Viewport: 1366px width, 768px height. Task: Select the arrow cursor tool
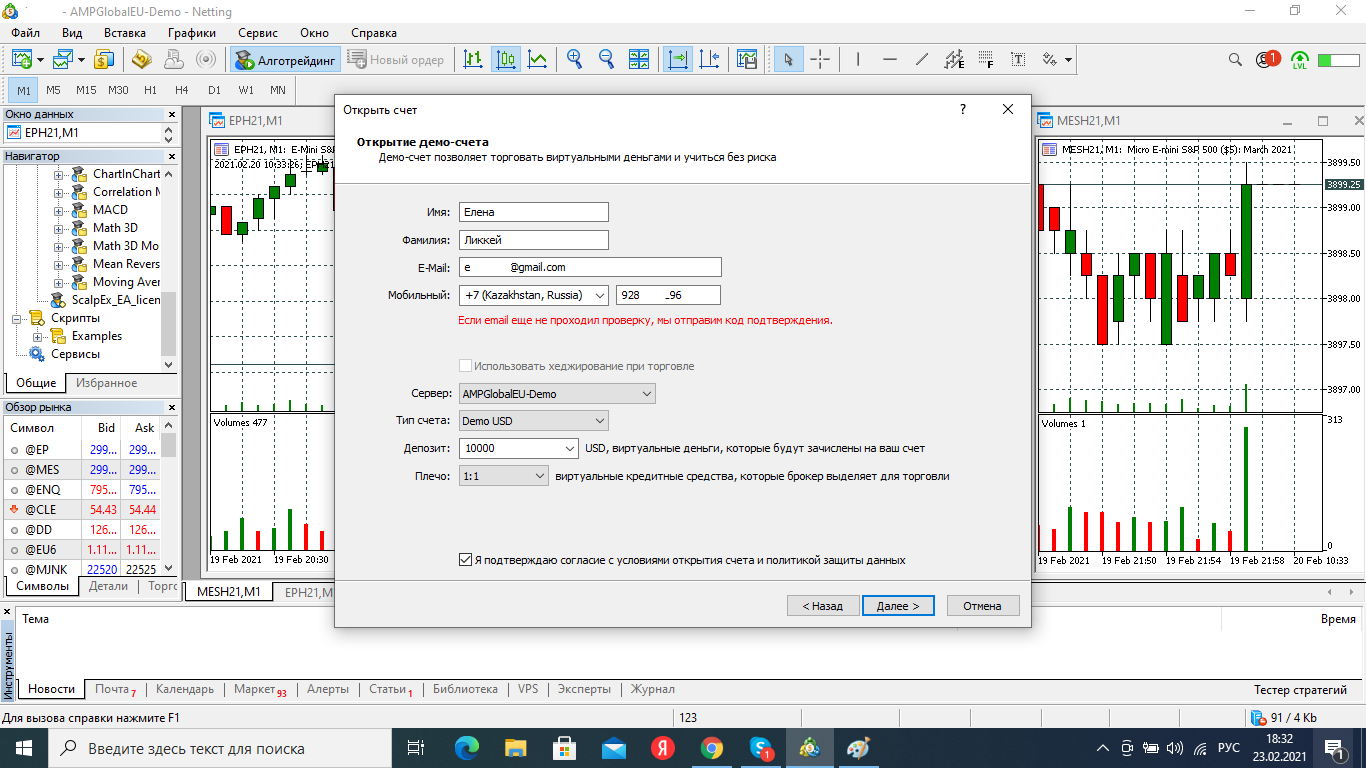[788, 60]
